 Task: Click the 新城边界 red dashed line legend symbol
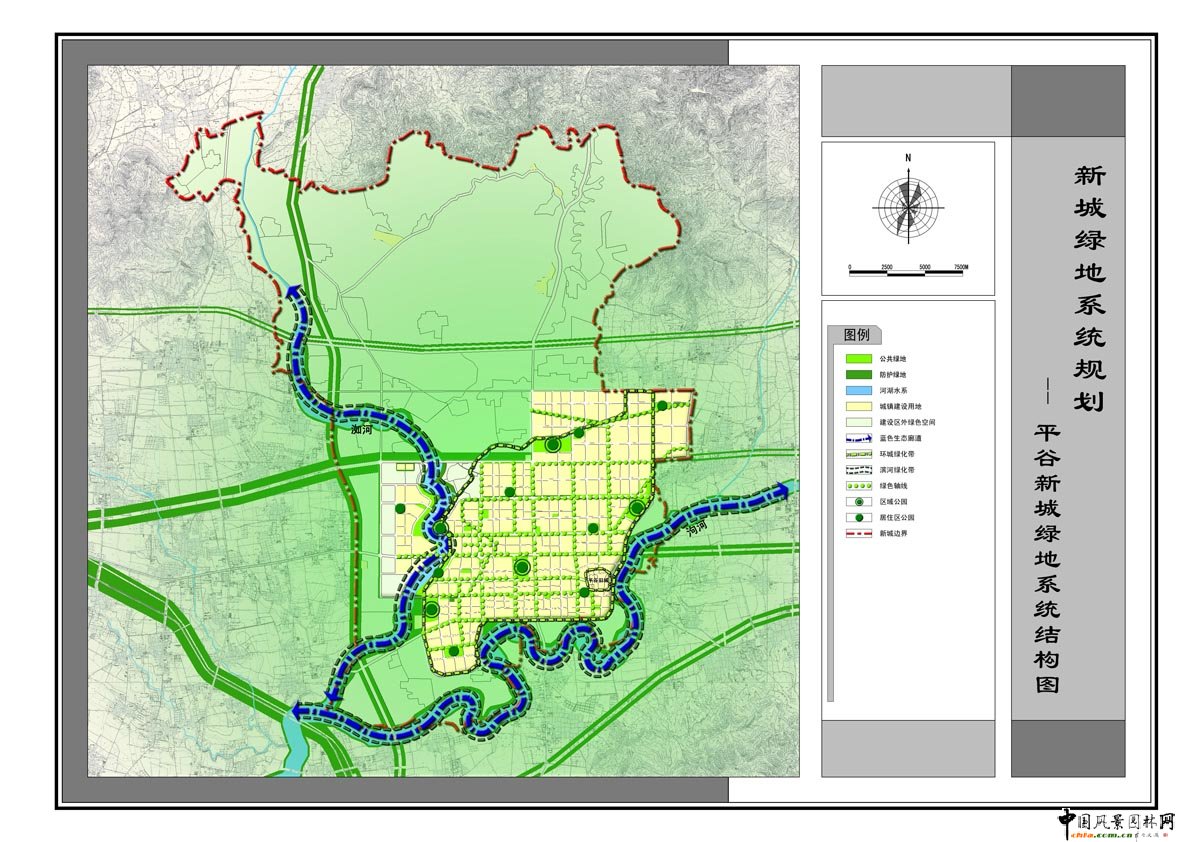pyautogui.click(x=860, y=534)
